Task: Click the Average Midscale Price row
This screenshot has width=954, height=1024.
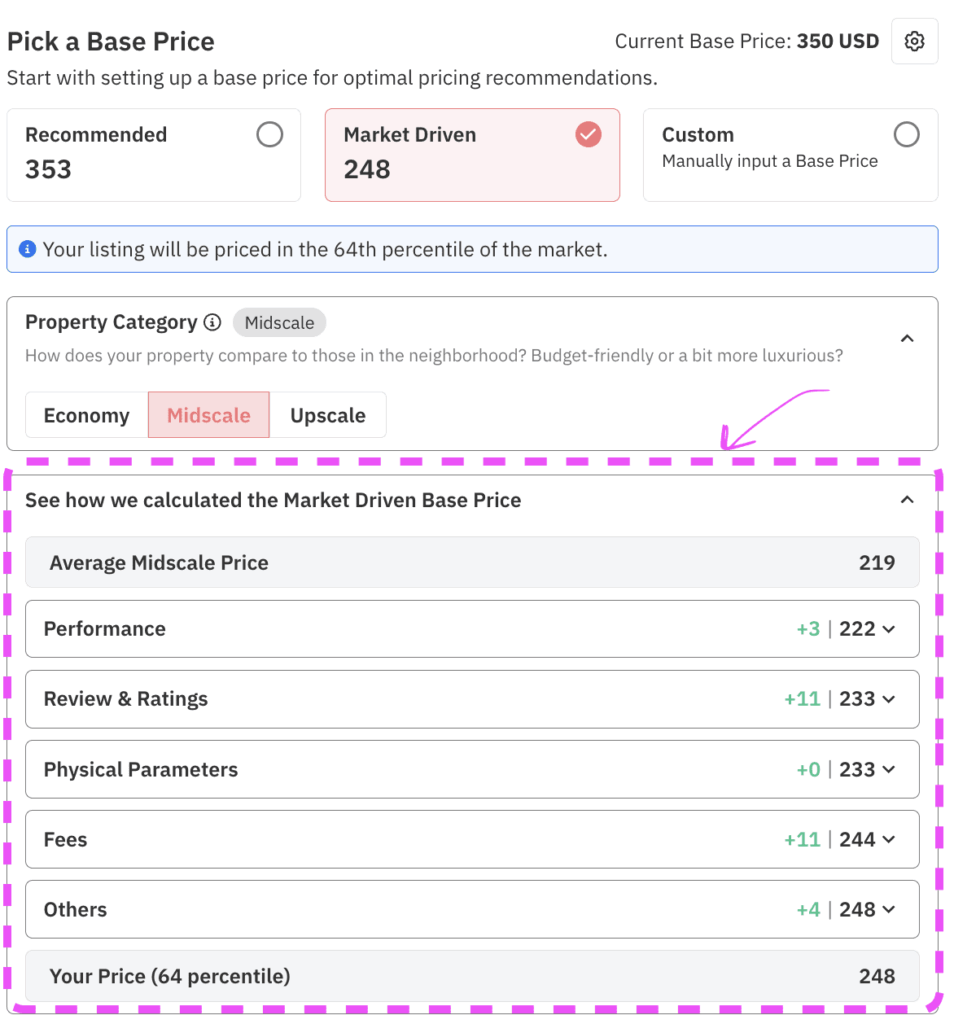Action: tap(472, 562)
